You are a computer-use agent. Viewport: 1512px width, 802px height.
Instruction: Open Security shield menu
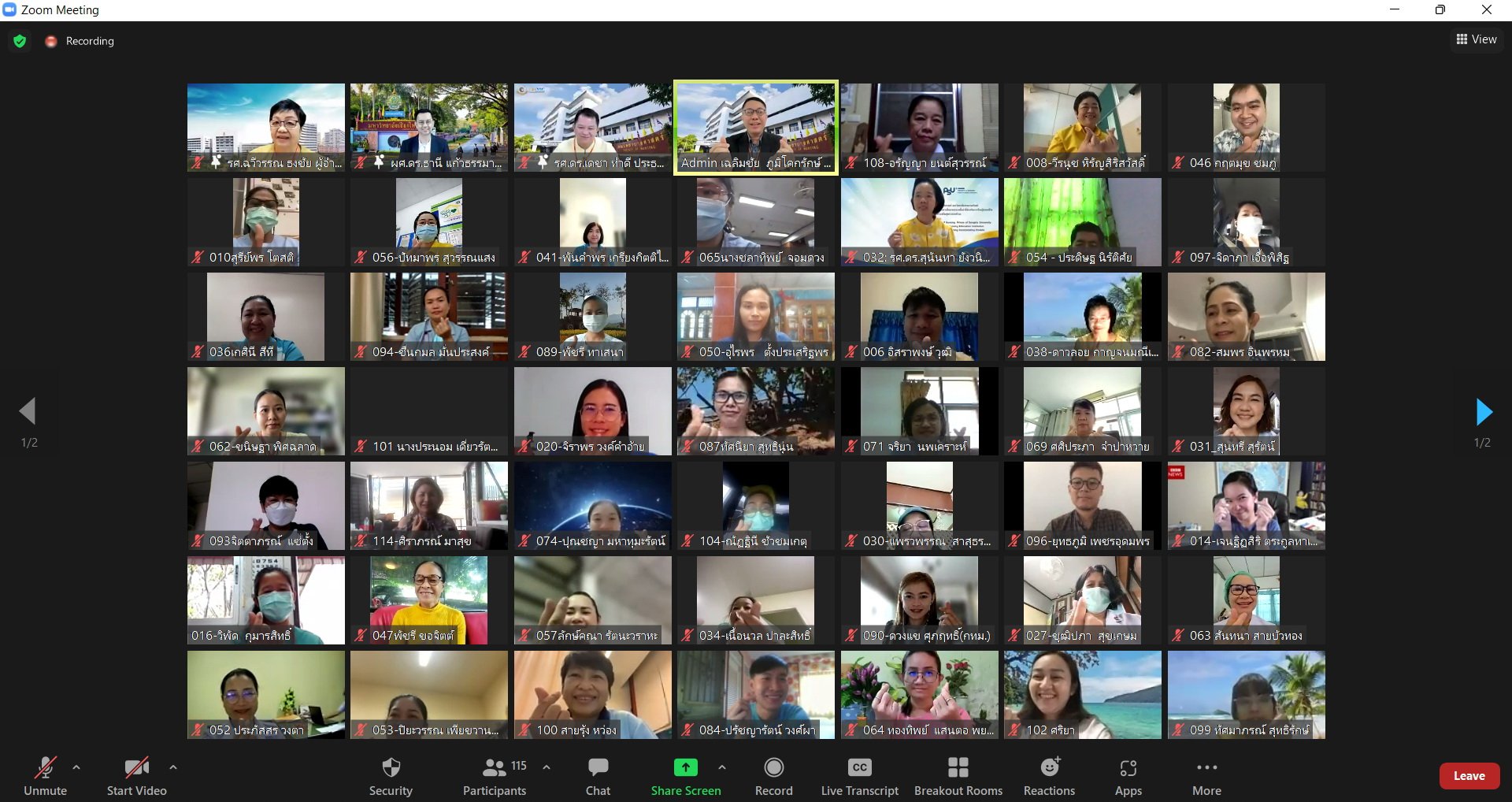[391, 776]
